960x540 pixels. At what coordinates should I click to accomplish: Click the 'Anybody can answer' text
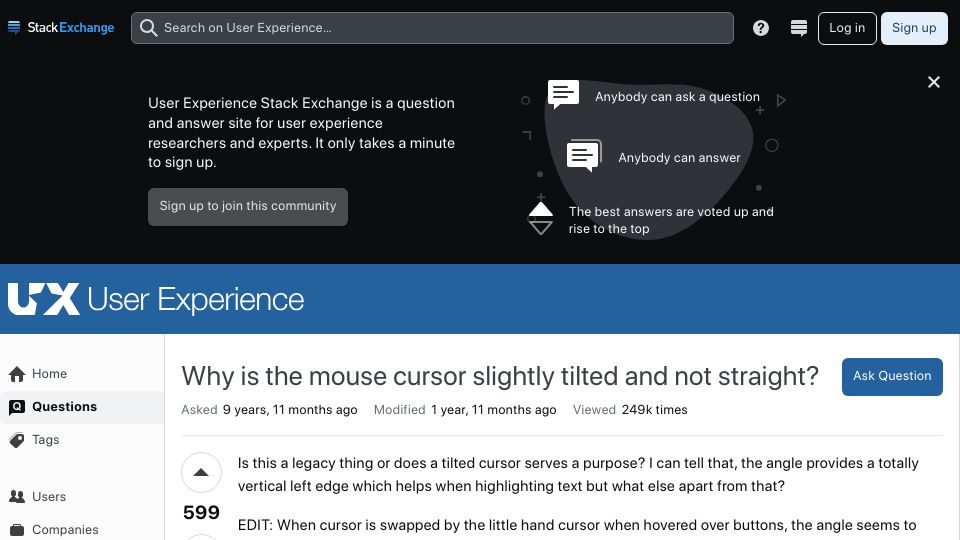(x=679, y=158)
